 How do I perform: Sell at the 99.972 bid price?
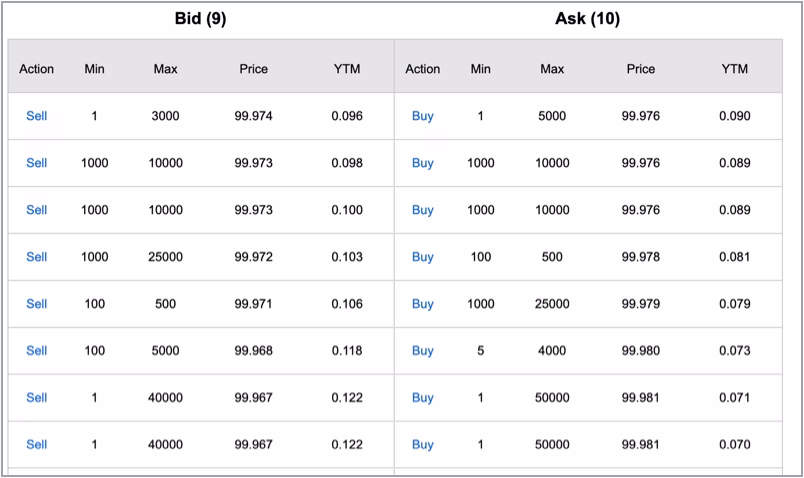[36, 257]
